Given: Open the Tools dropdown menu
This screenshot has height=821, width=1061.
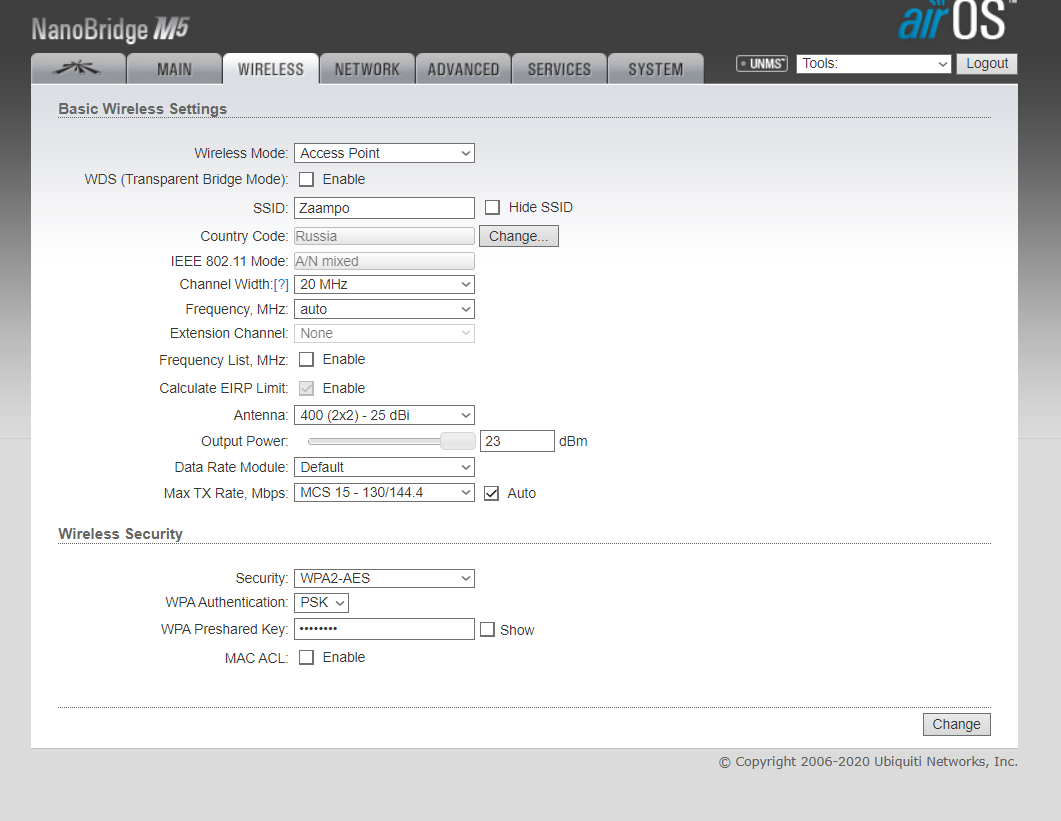Looking at the screenshot, I should click(874, 64).
